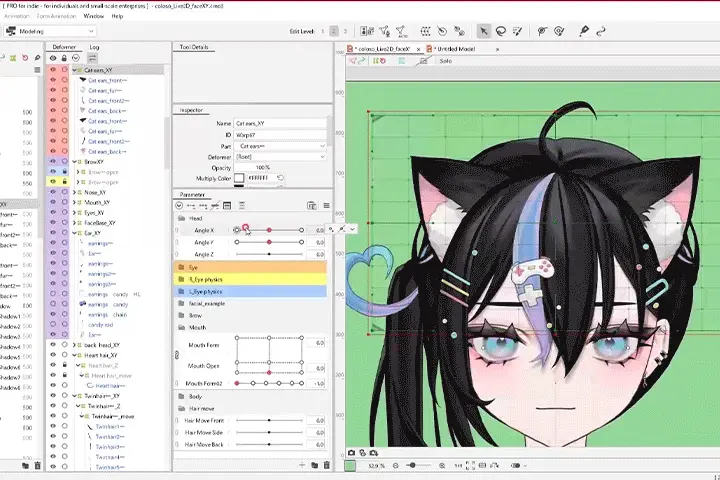Toggle lock circle on Heart hair_XY row
Viewport: 720px width, 480px height.
pyautogui.click(x=65, y=355)
